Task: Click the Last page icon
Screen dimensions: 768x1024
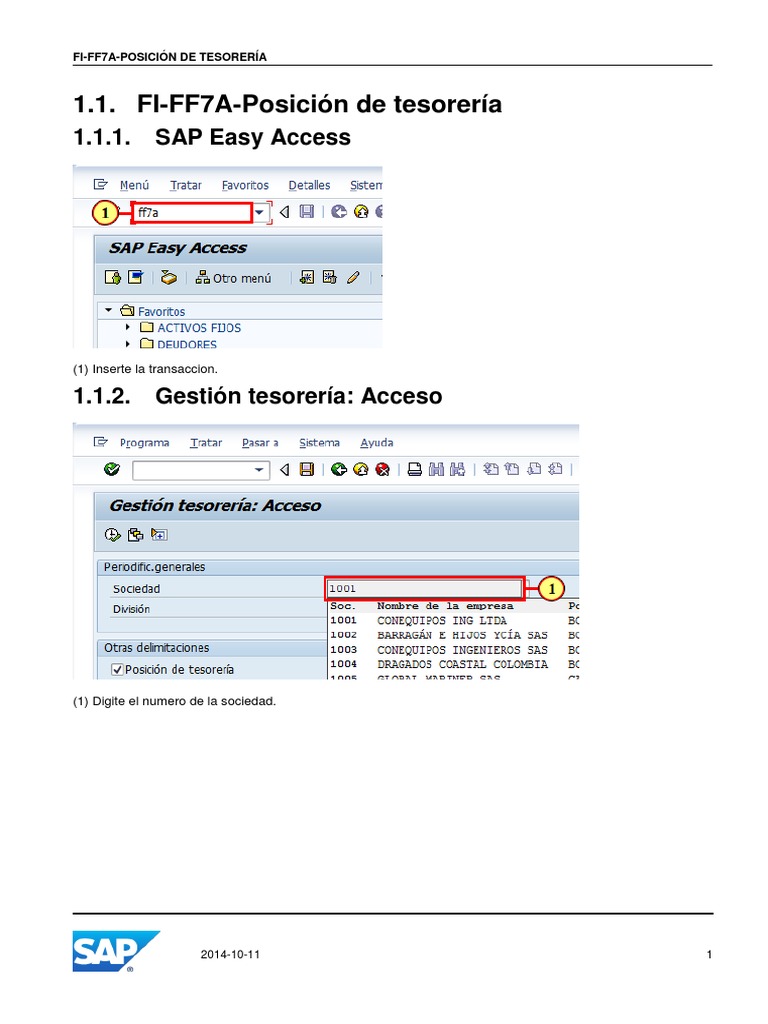Action: pyautogui.click(x=556, y=469)
